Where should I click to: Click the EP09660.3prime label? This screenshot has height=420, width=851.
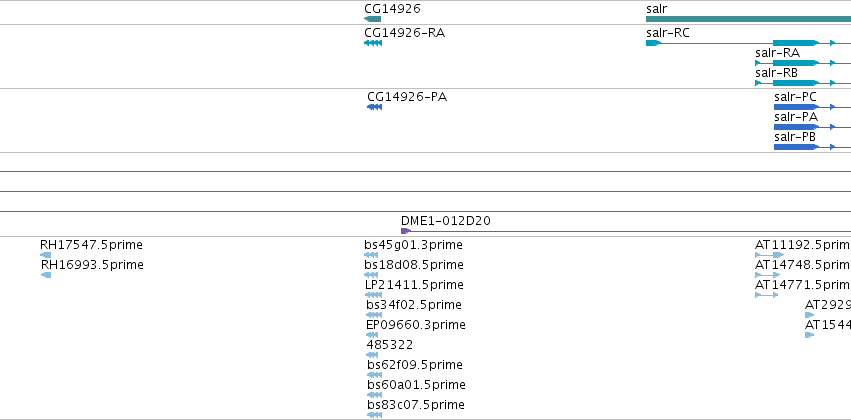click(415, 325)
